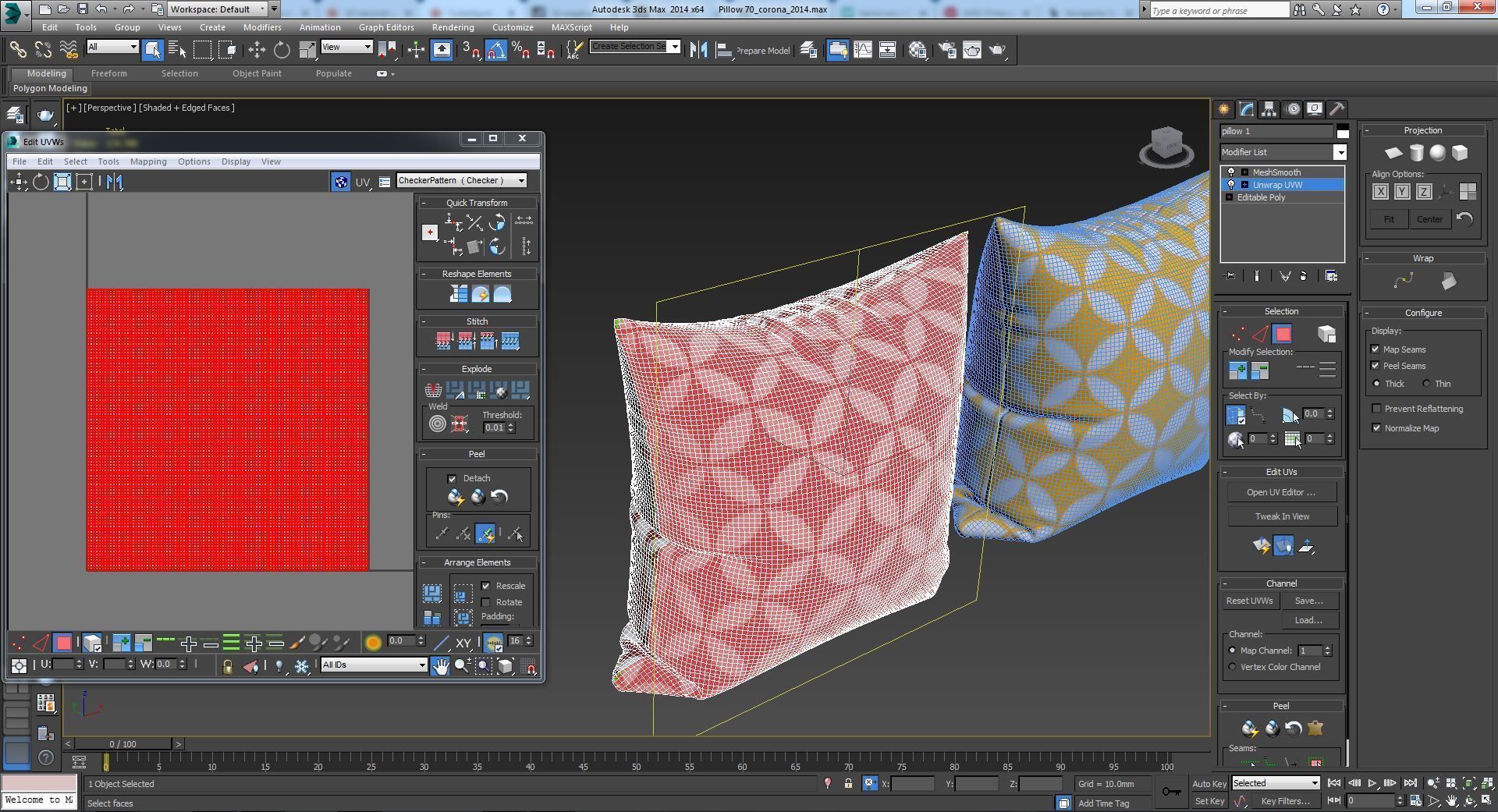Image resolution: width=1498 pixels, height=812 pixels.
Task: Collapse the Quick Transform rollout
Action: (424, 203)
